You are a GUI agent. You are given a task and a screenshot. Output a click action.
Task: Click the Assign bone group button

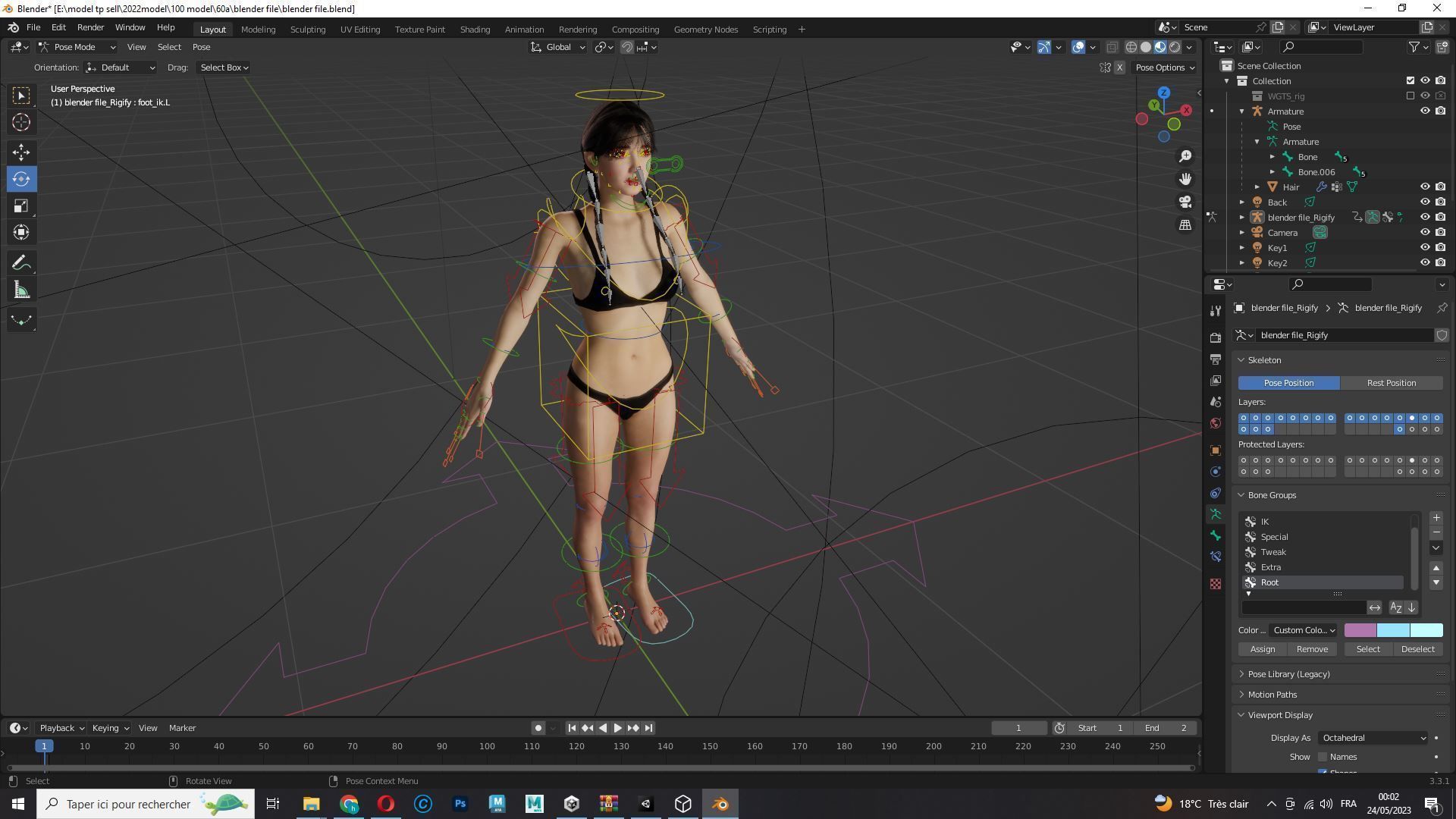[x=1262, y=649]
